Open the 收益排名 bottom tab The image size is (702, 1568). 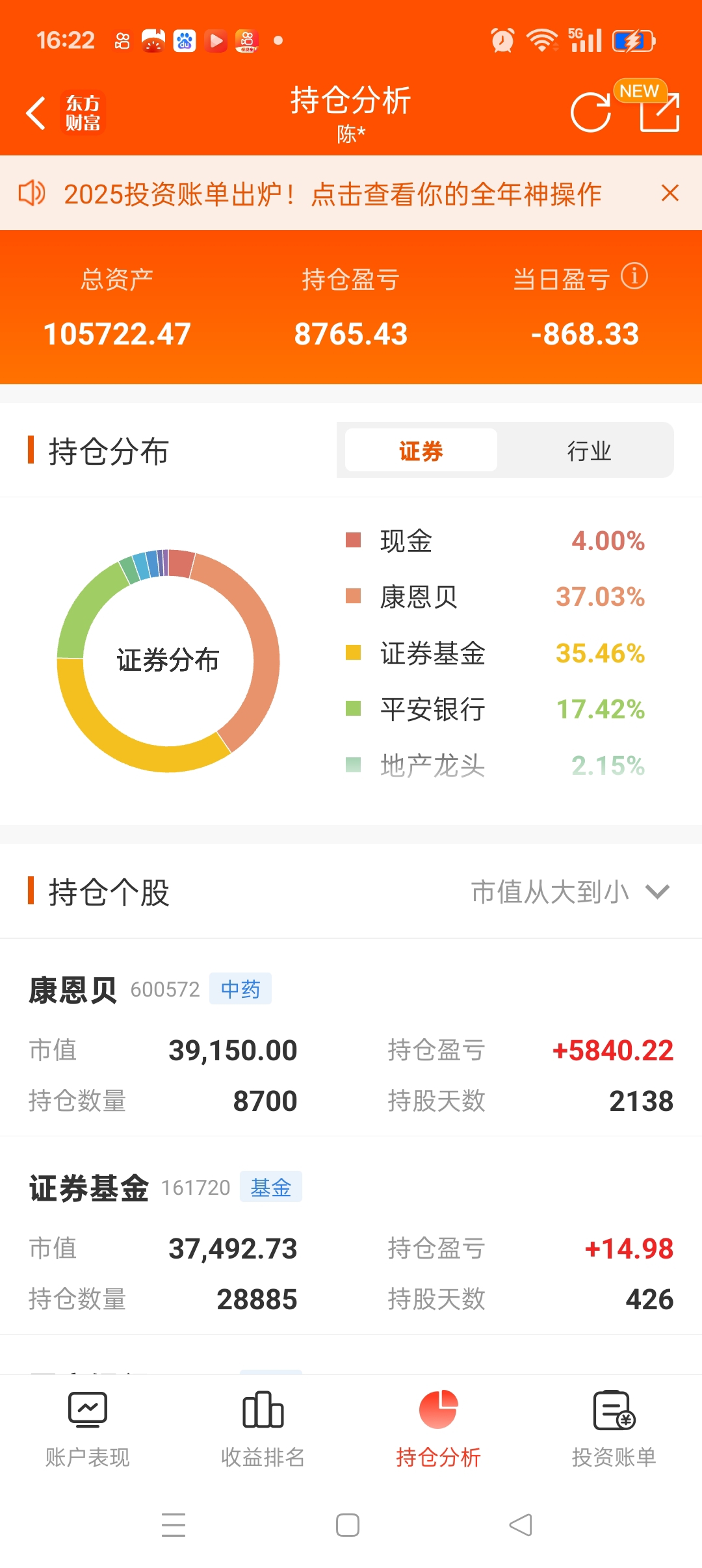pyautogui.click(x=263, y=1429)
